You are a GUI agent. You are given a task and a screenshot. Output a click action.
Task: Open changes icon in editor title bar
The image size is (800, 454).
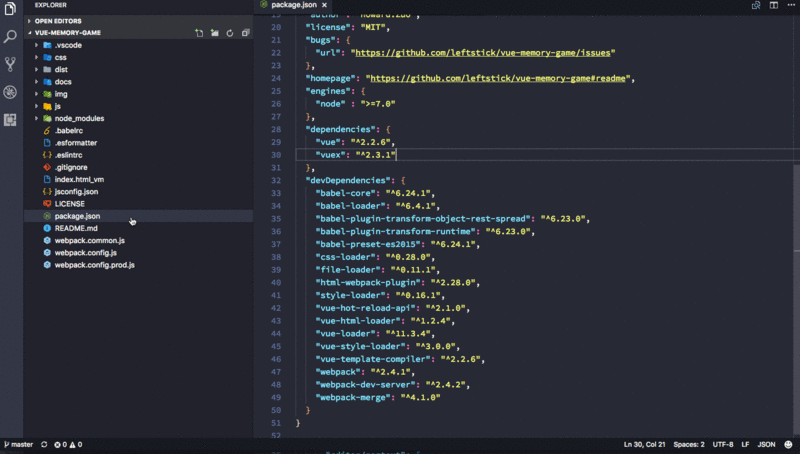point(756,5)
